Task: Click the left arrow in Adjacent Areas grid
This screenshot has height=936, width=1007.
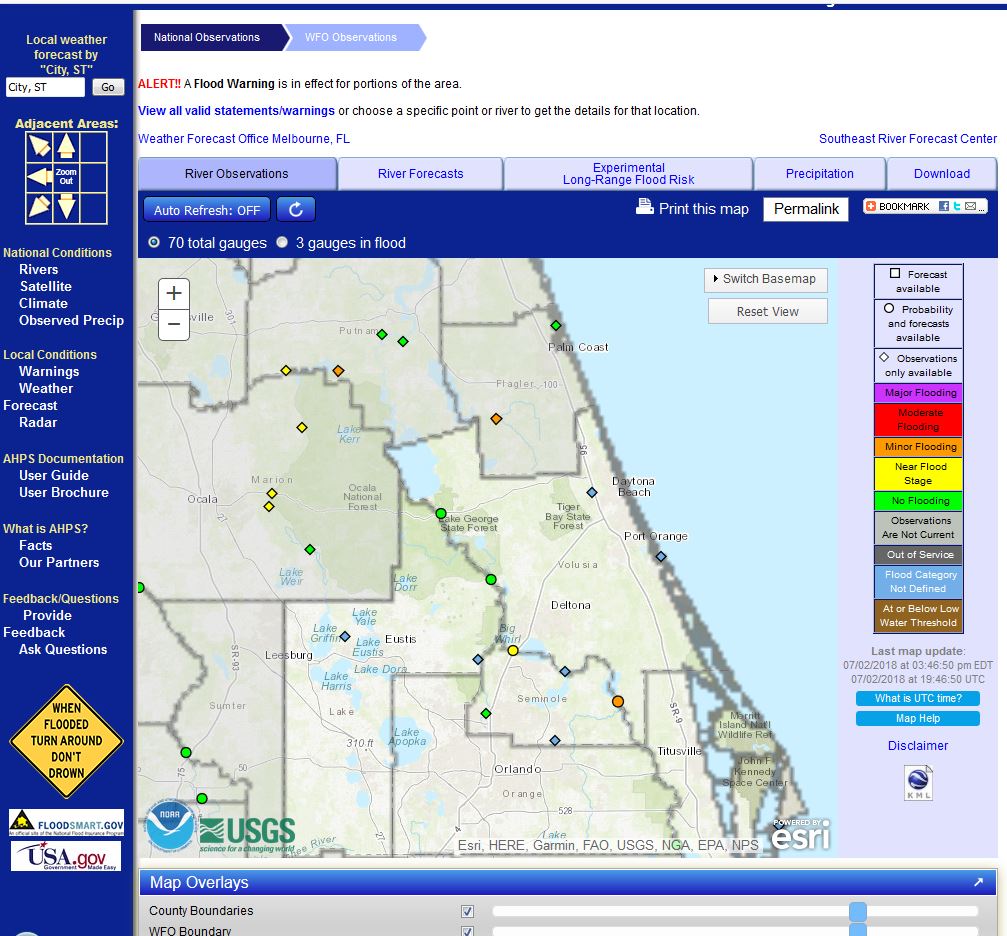Action: point(39,178)
